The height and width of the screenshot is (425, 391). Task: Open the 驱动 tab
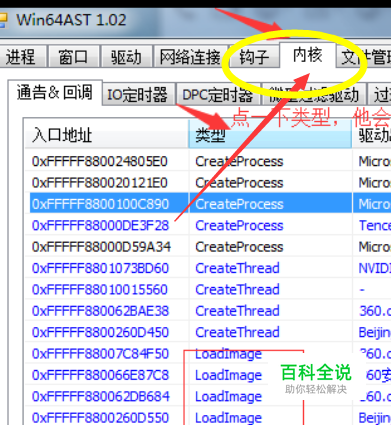pyautogui.click(x=126, y=56)
